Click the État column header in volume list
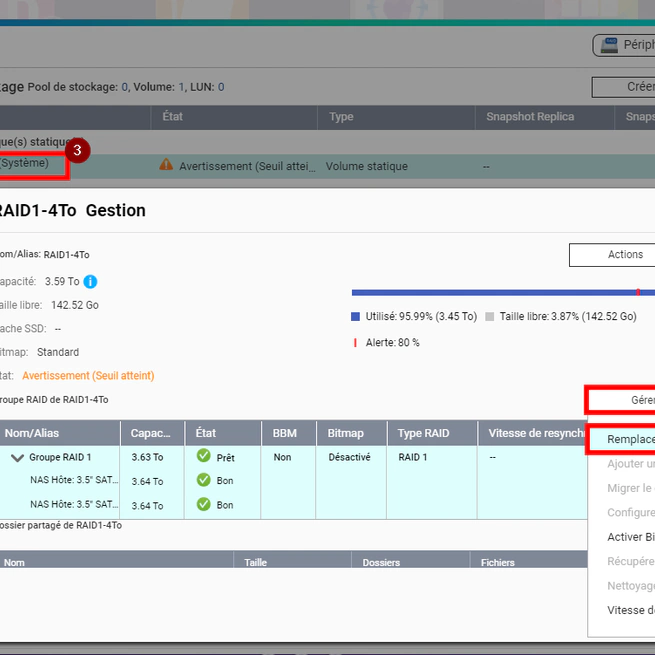Viewport: 655px width, 655px height. click(234, 117)
